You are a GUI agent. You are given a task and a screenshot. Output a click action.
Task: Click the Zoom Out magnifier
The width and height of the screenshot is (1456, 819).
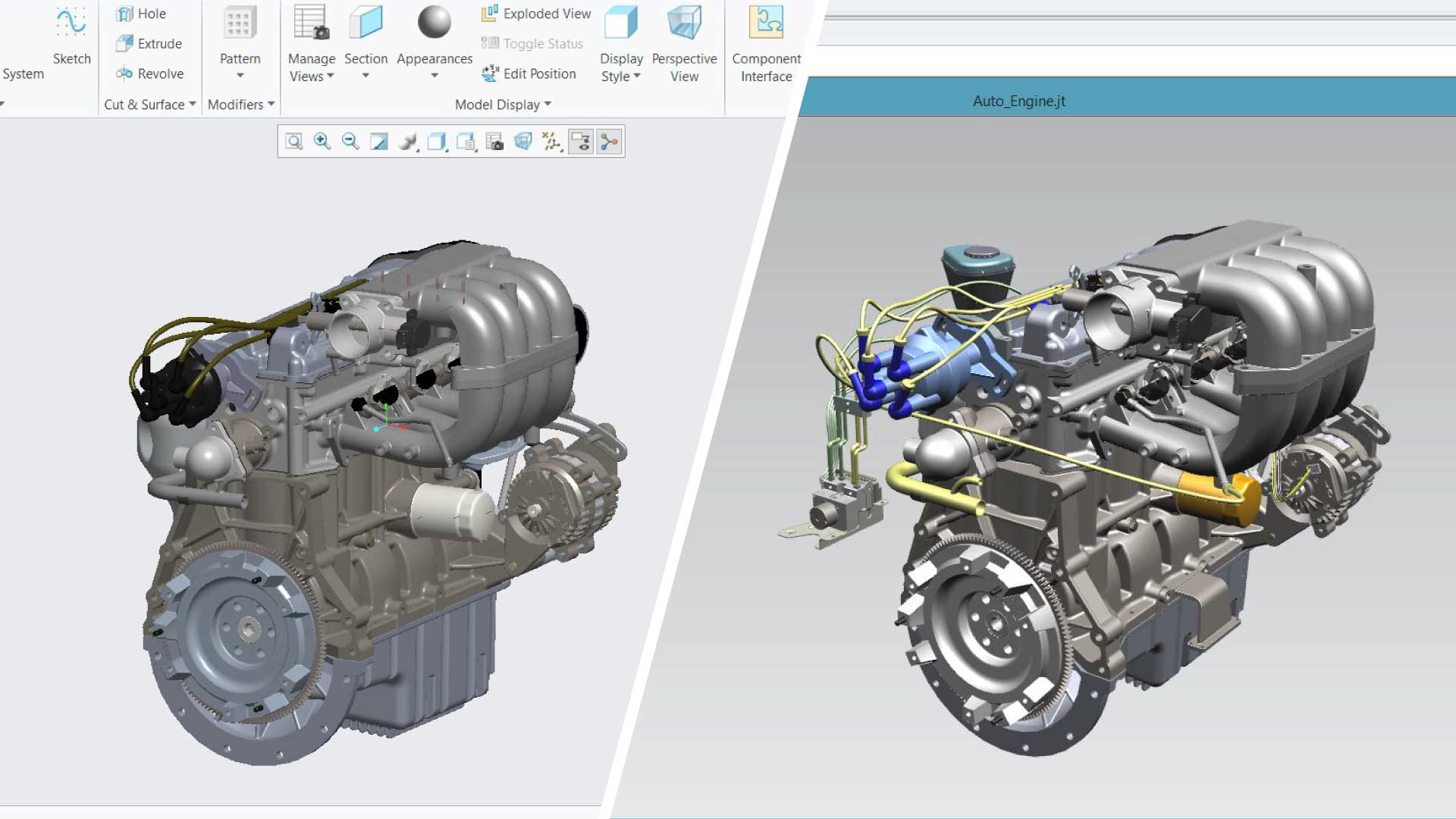350,141
